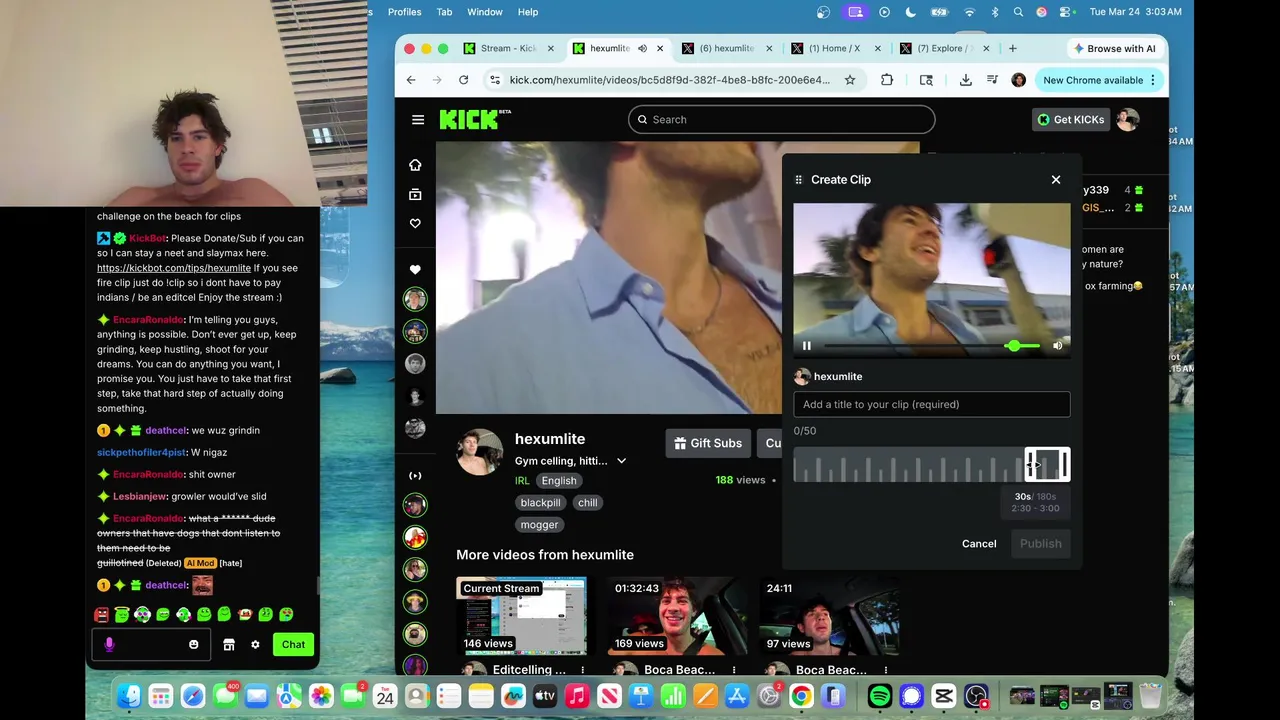Go to Kick home sidebar icon
The width and height of the screenshot is (1280, 720).
click(415, 165)
